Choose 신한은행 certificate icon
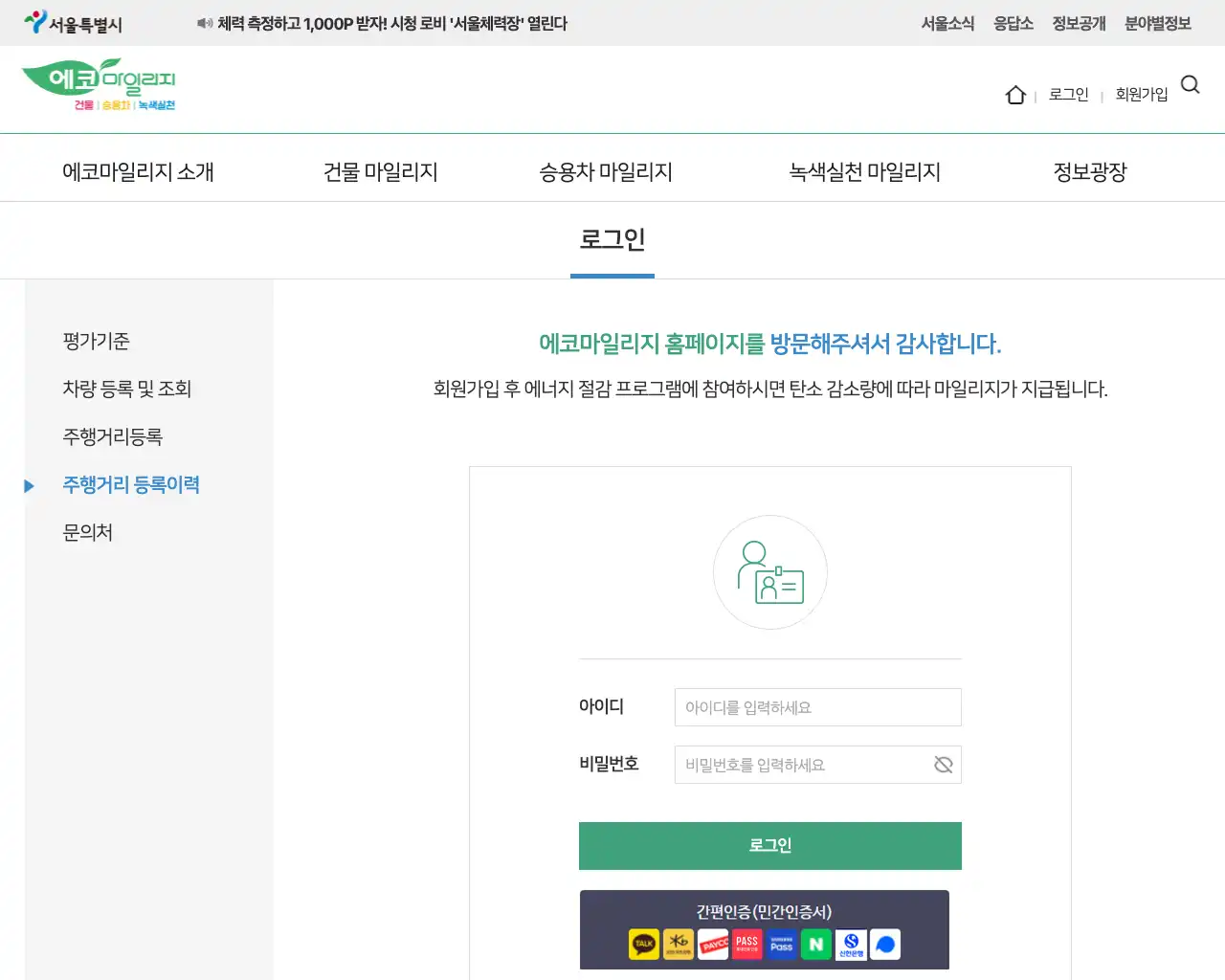 point(851,945)
